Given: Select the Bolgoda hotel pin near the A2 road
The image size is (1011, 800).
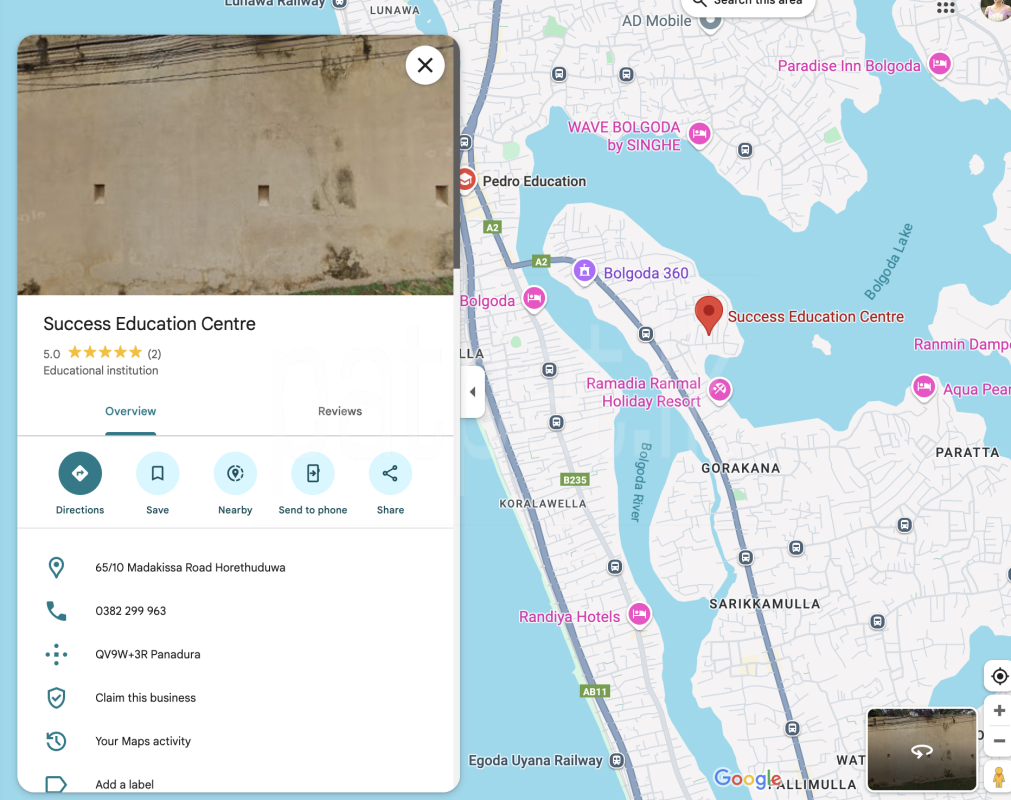Looking at the screenshot, I should tap(534, 298).
